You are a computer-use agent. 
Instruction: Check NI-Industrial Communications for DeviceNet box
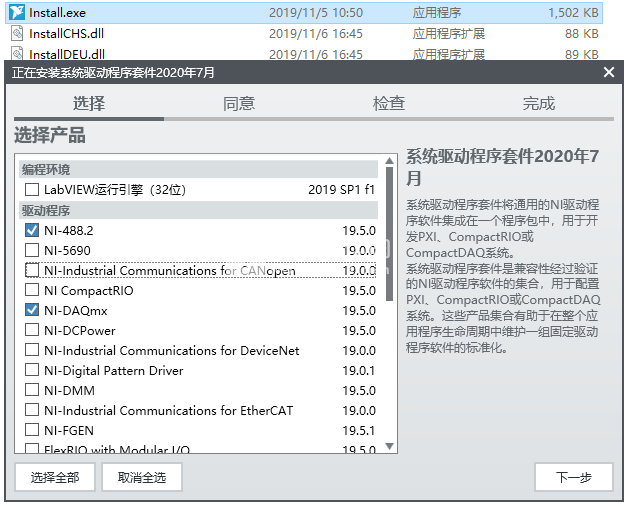click(32, 350)
